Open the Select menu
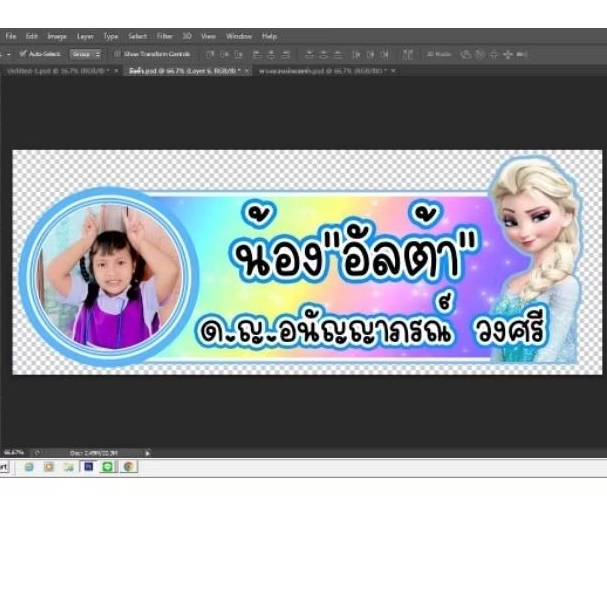 138,36
